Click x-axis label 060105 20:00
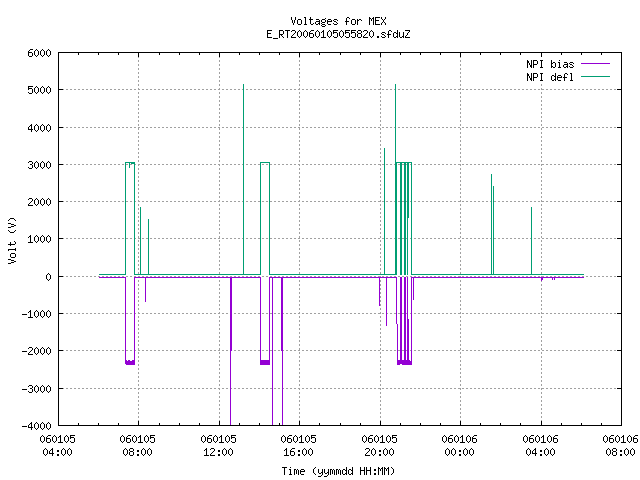Image resolution: width=640 pixels, height=480 pixels. (379, 446)
